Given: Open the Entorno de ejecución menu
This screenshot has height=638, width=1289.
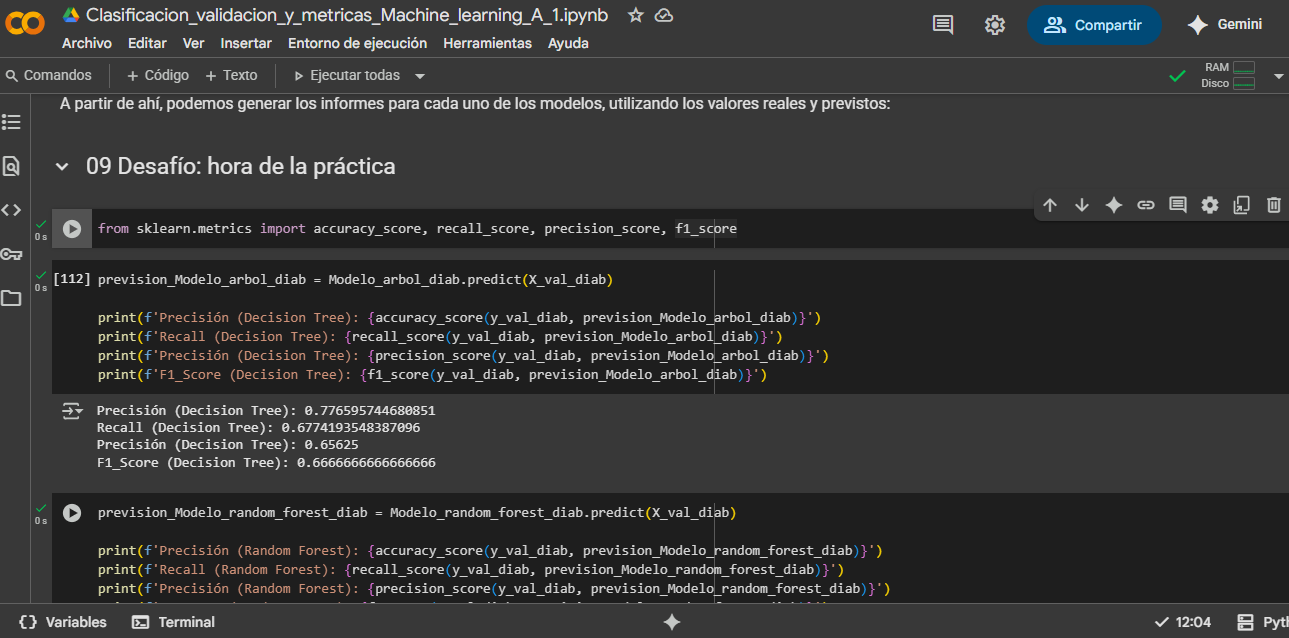Looking at the screenshot, I should [x=357, y=43].
